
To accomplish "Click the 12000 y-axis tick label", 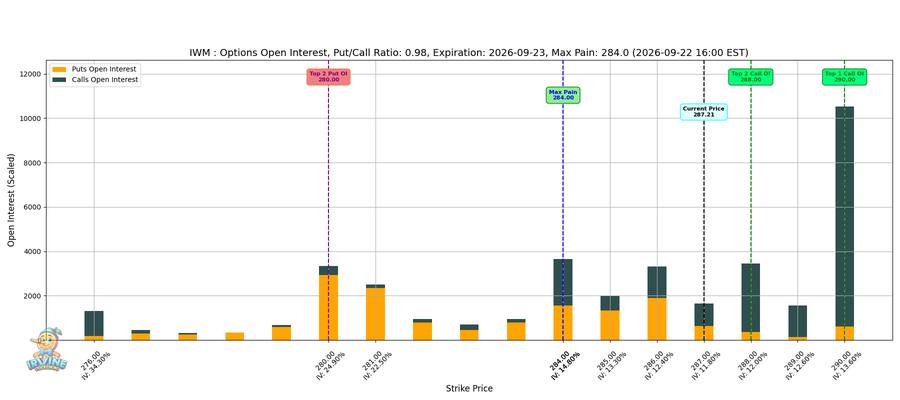I will pos(31,74).
